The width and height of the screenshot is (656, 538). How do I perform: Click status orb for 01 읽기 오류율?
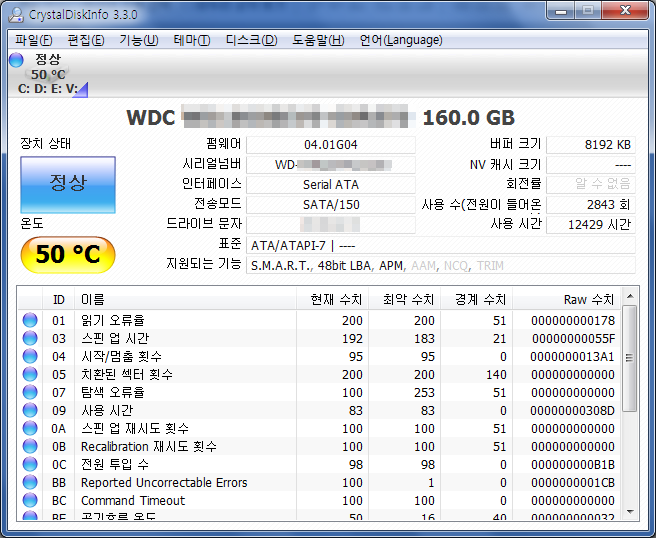pos(30,320)
